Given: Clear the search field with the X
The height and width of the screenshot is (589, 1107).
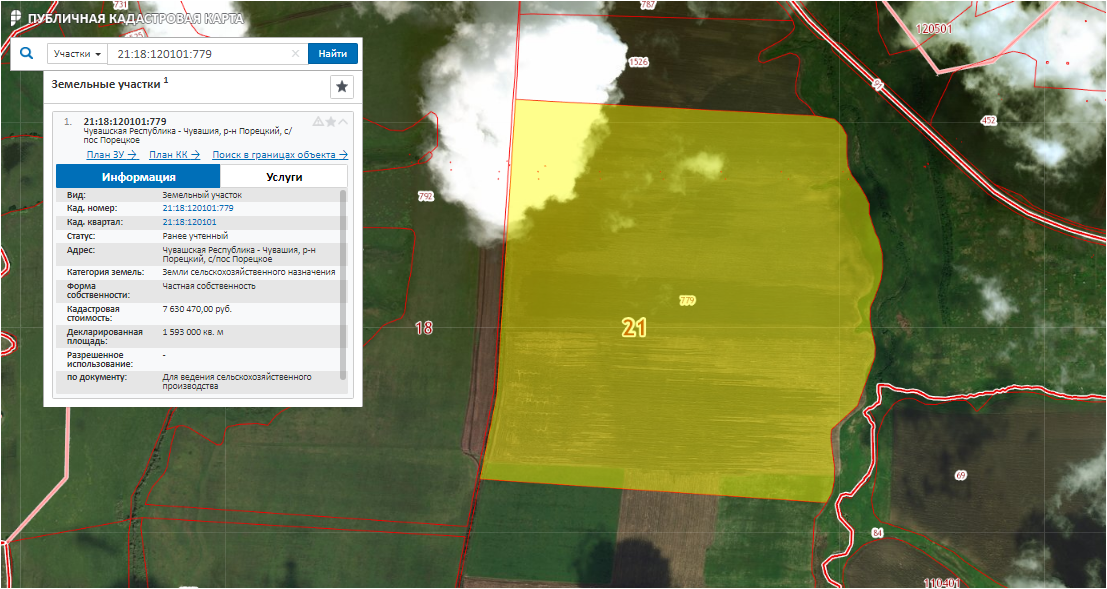Looking at the screenshot, I should tap(296, 54).
